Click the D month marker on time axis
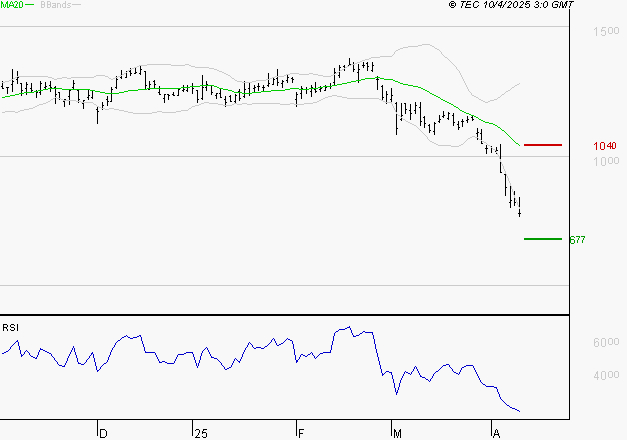 (x=103, y=432)
